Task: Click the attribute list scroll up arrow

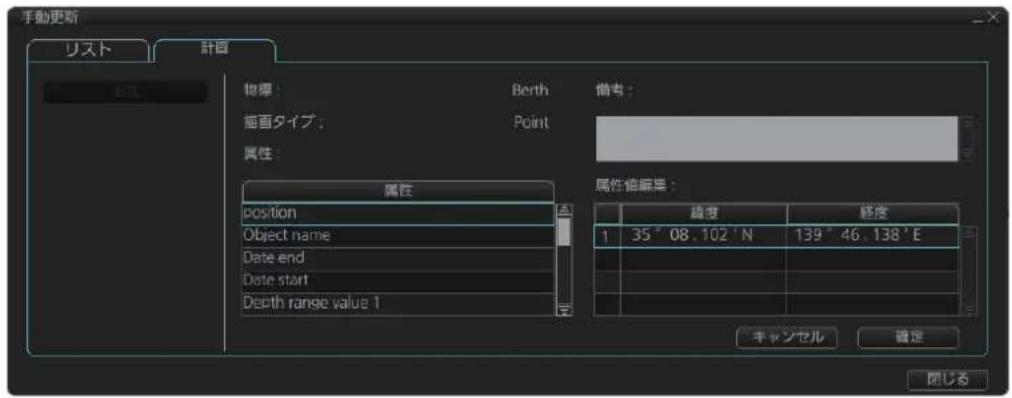Action: [x=563, y=210]
